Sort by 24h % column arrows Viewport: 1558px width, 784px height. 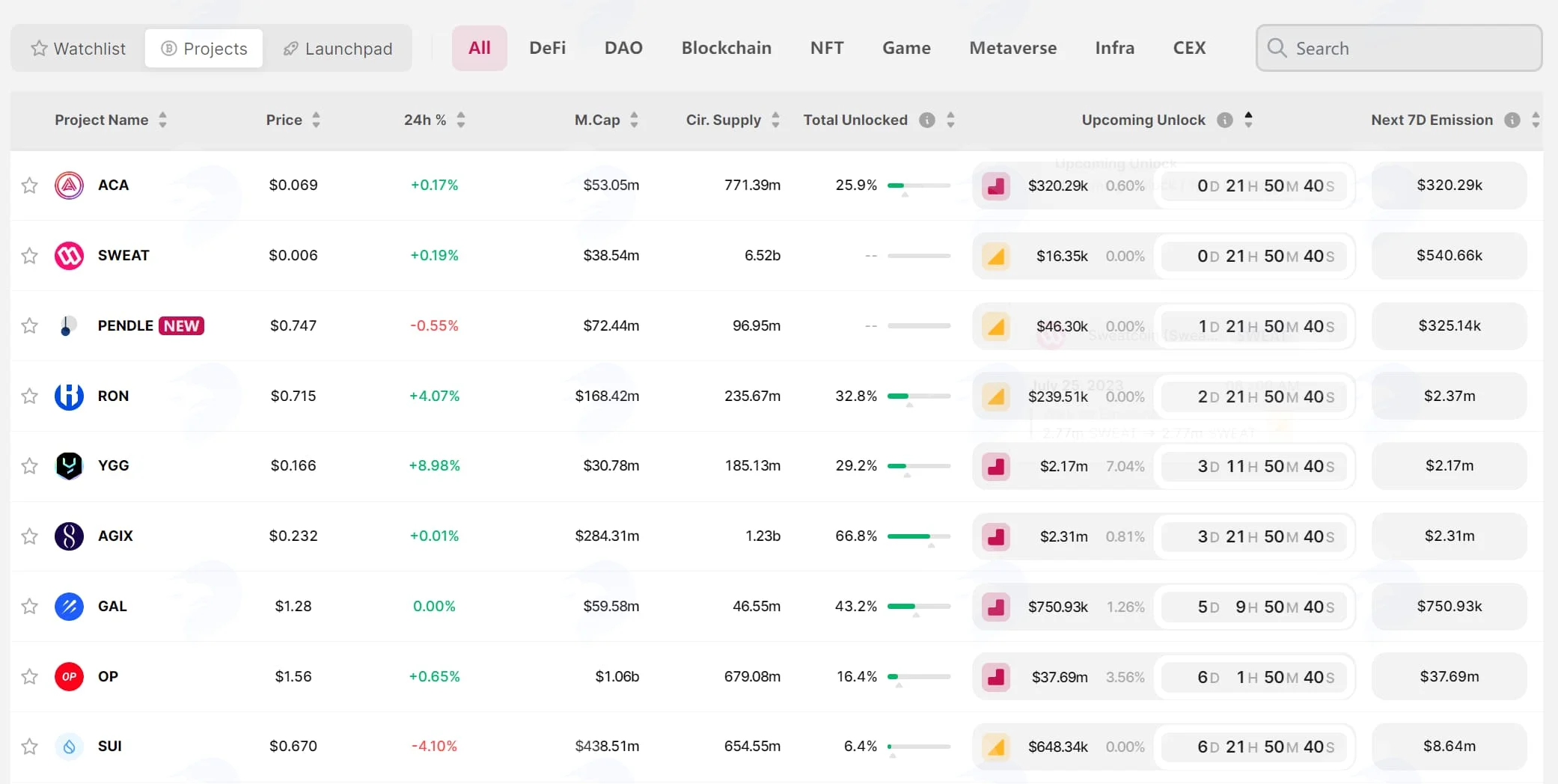tap(461, 120)
